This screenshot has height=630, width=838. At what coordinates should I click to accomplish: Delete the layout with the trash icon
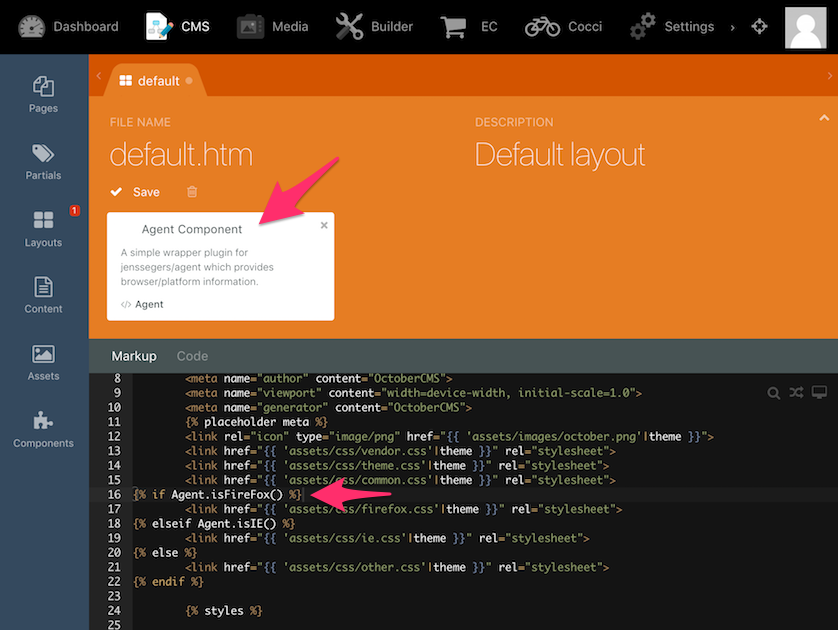click(x=192, y=192)
